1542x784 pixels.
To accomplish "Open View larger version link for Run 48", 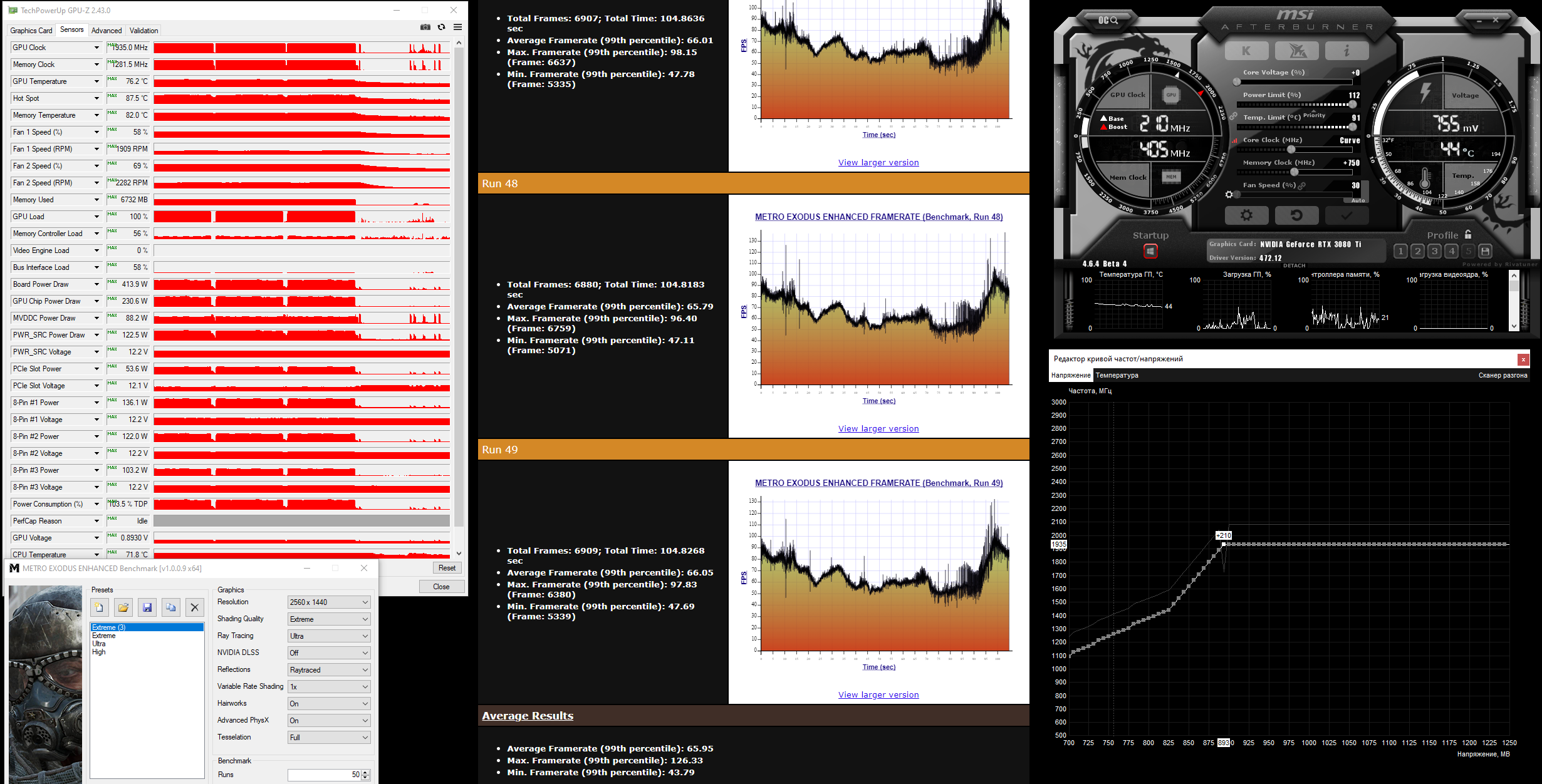I will [878, 428].
